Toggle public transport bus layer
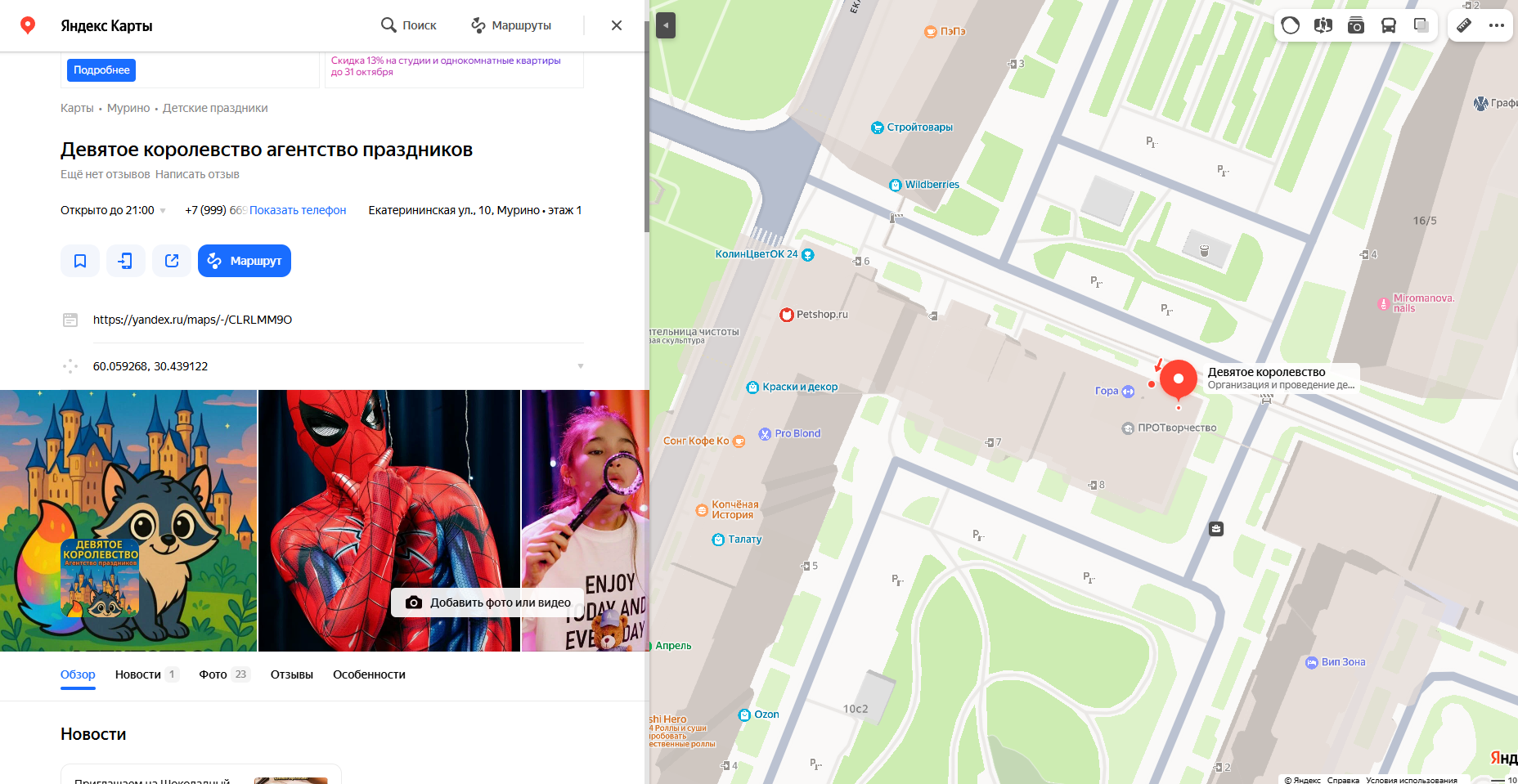The image size is (1518, 784). coord(1389,25)
